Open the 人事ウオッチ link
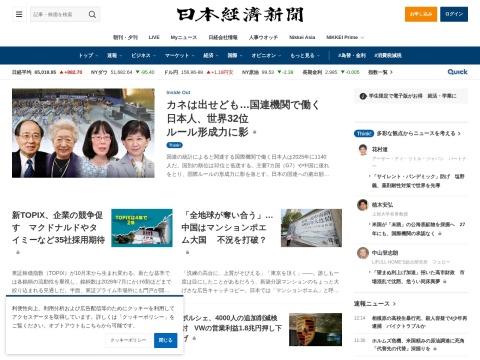The width and height of the screenshot is (480, 360). click(263, 37)
